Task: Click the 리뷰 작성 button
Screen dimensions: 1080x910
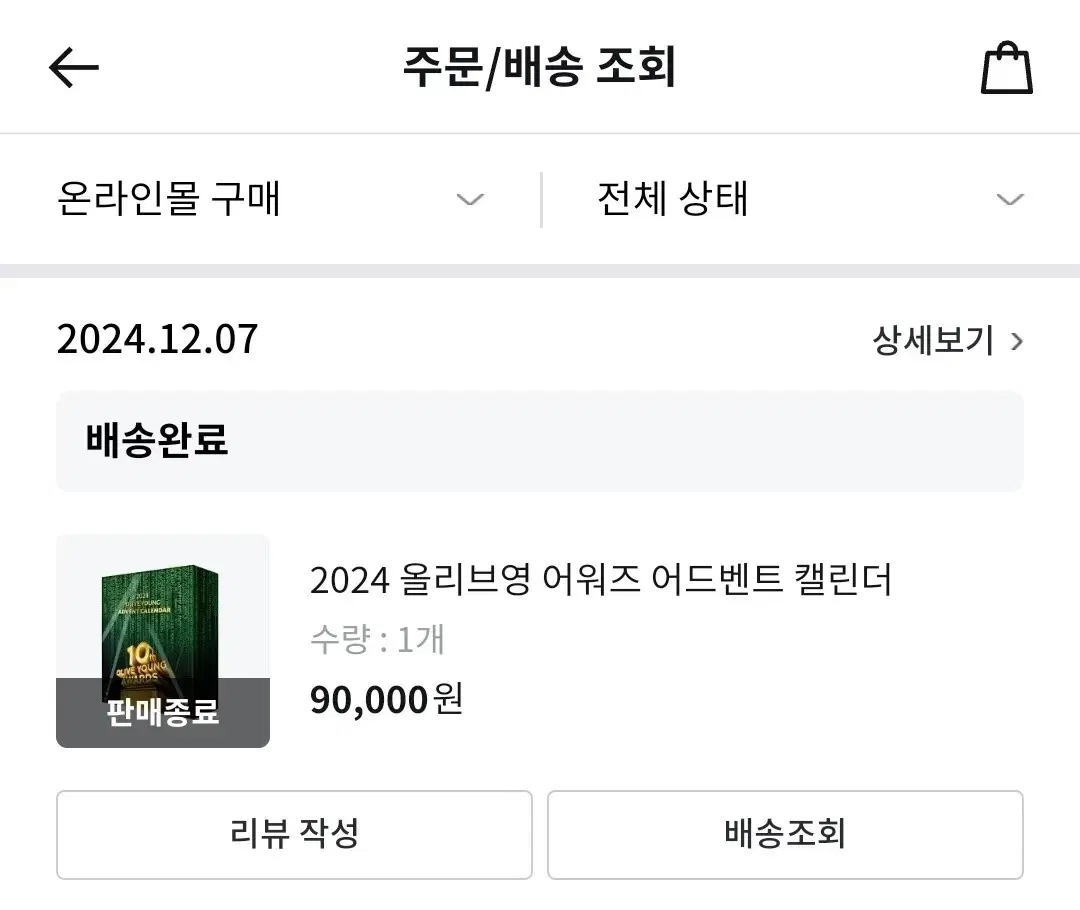Action: [x=294, y=834]
